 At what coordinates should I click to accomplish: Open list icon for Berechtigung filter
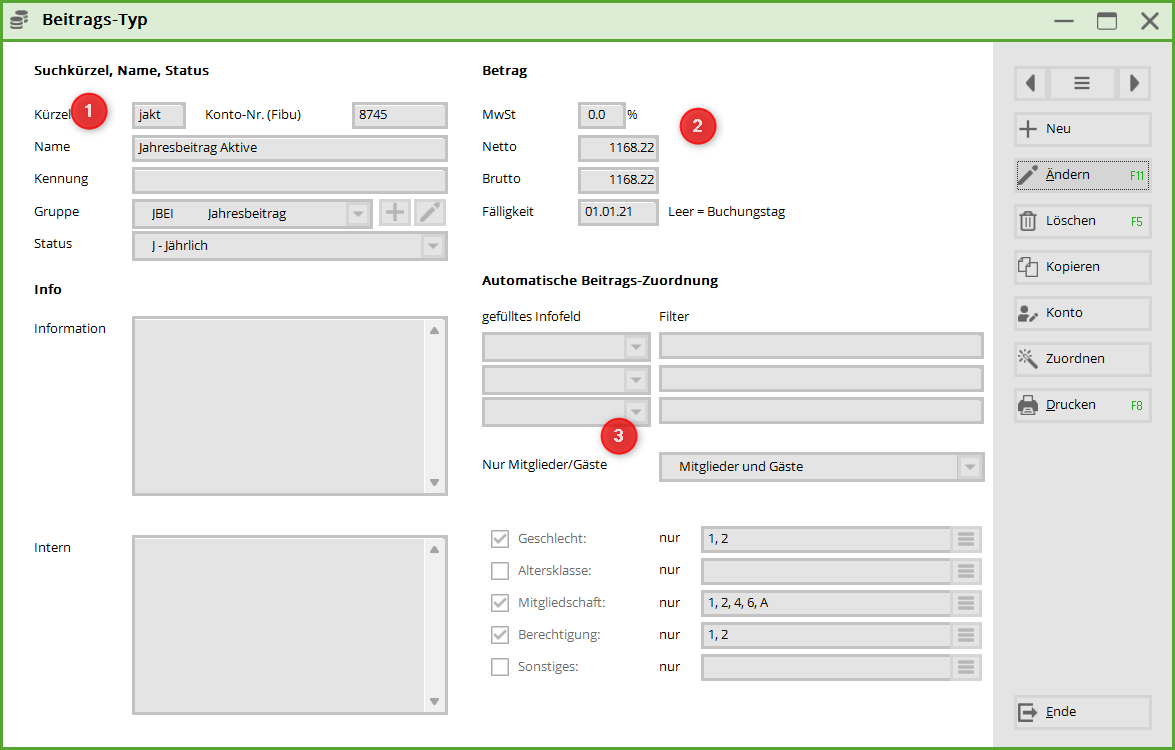[966, 635]
